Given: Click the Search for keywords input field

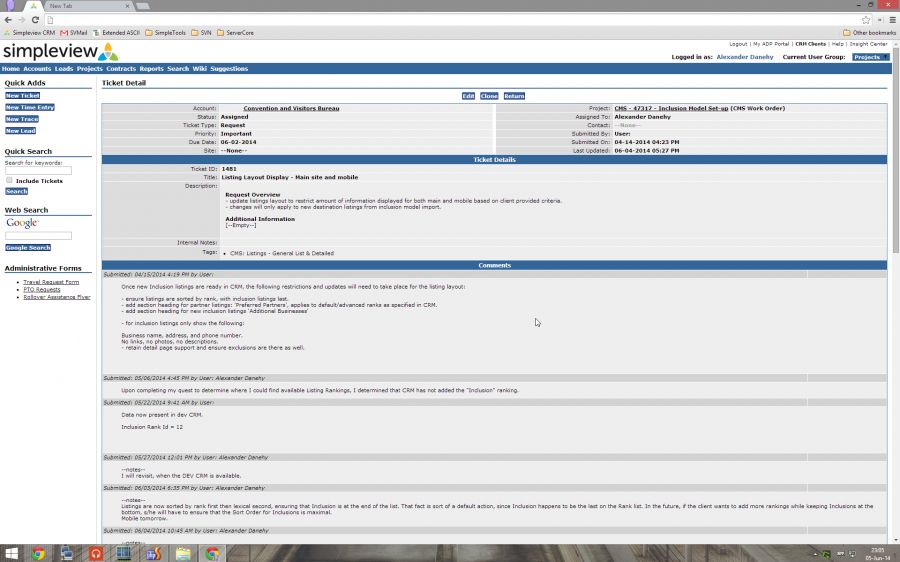Looking at the screenshot, I should click(38, 170).
